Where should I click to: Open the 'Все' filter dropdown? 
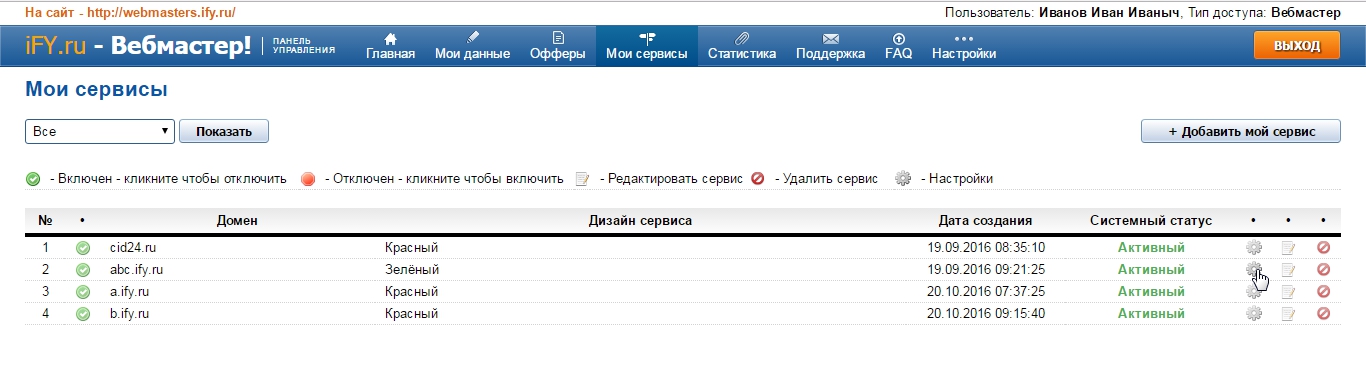click(x=100, y=131)
